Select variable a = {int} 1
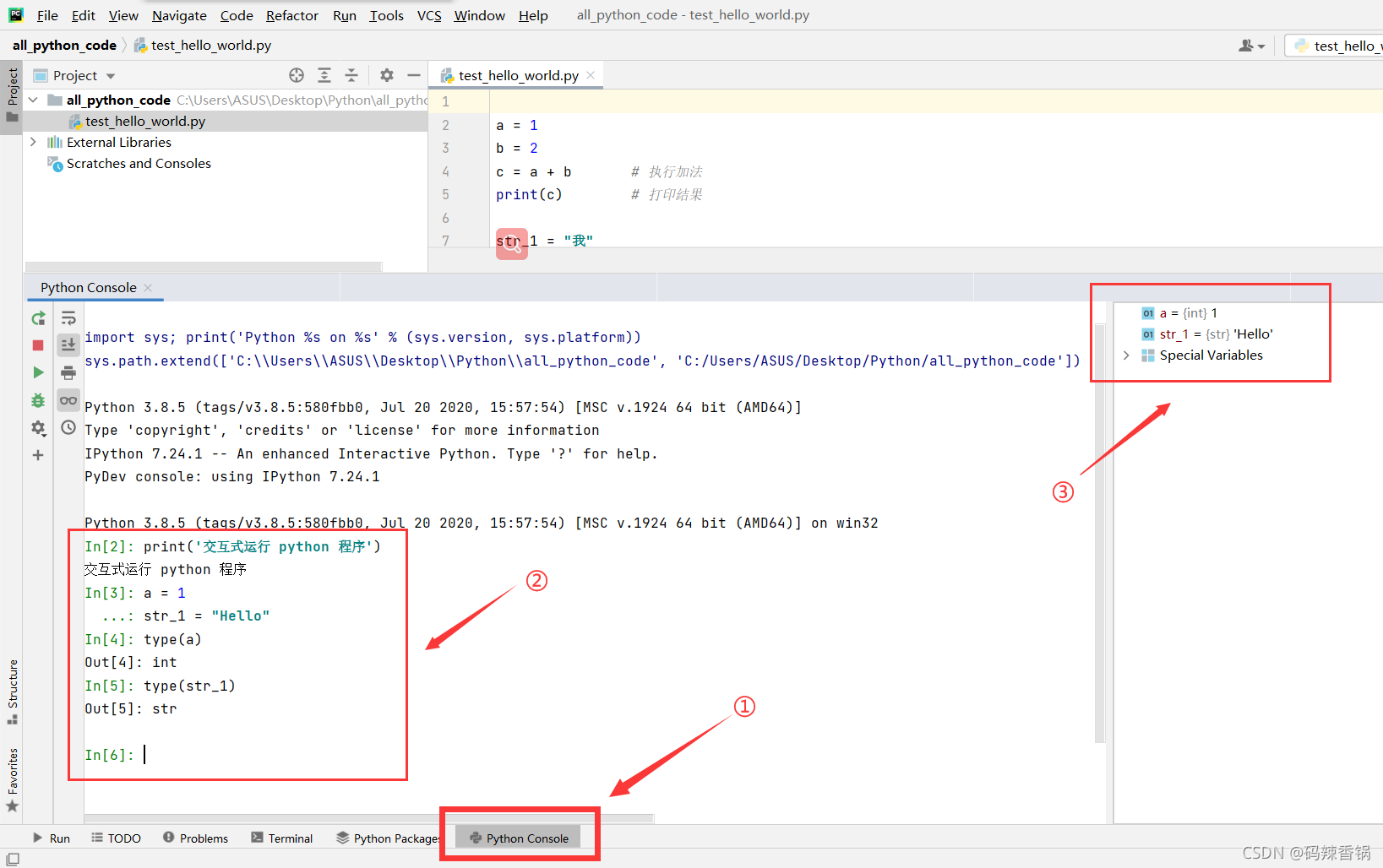1383x868 pixels. pos(1179,313)
